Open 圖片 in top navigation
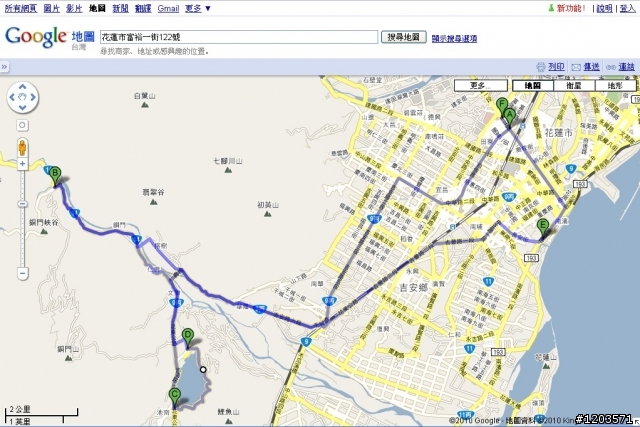 pyautogui.click(x=52, y=8)
